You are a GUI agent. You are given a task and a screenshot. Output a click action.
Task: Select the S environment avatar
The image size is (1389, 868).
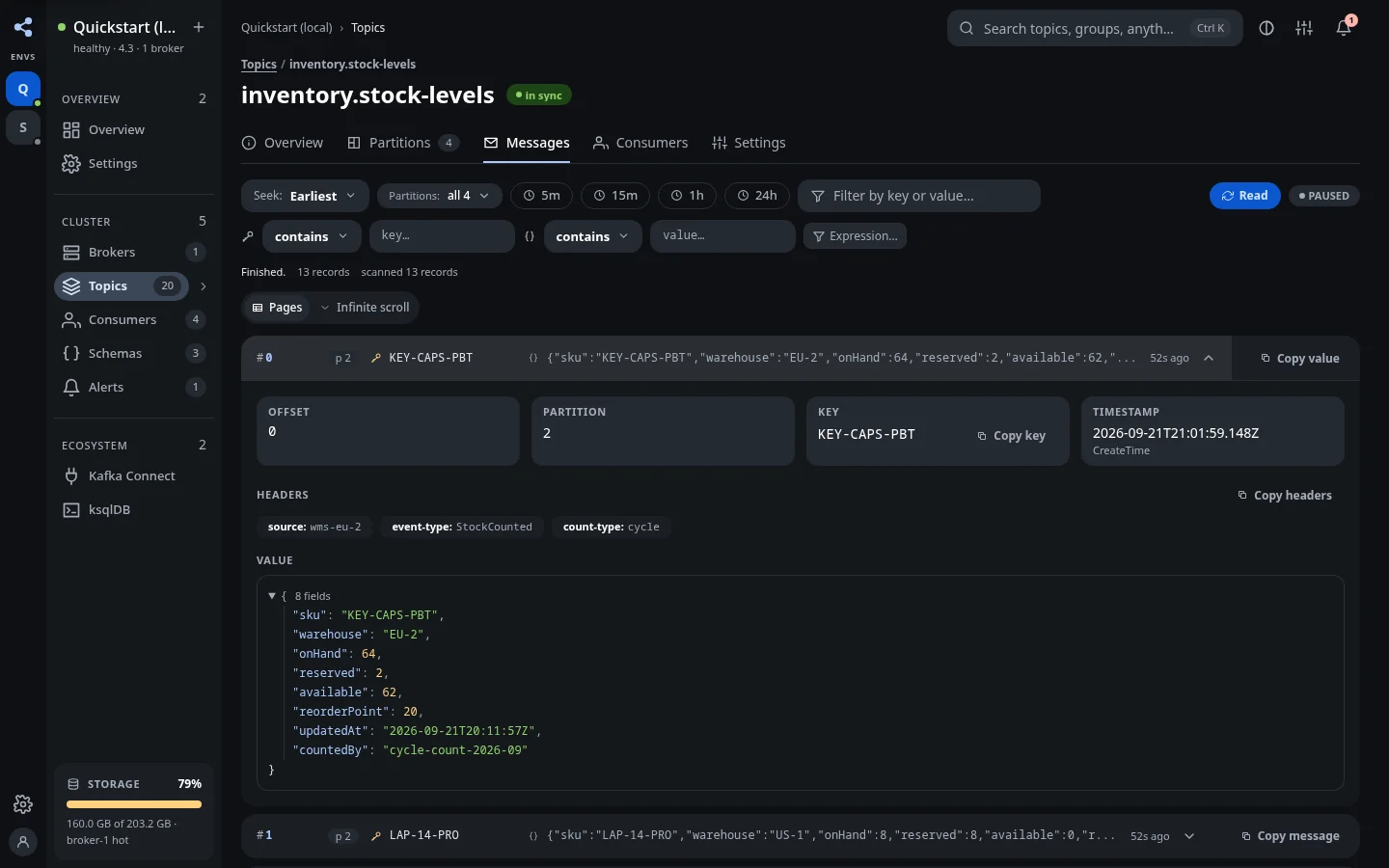pyautogui.click(x=23, y=127)
